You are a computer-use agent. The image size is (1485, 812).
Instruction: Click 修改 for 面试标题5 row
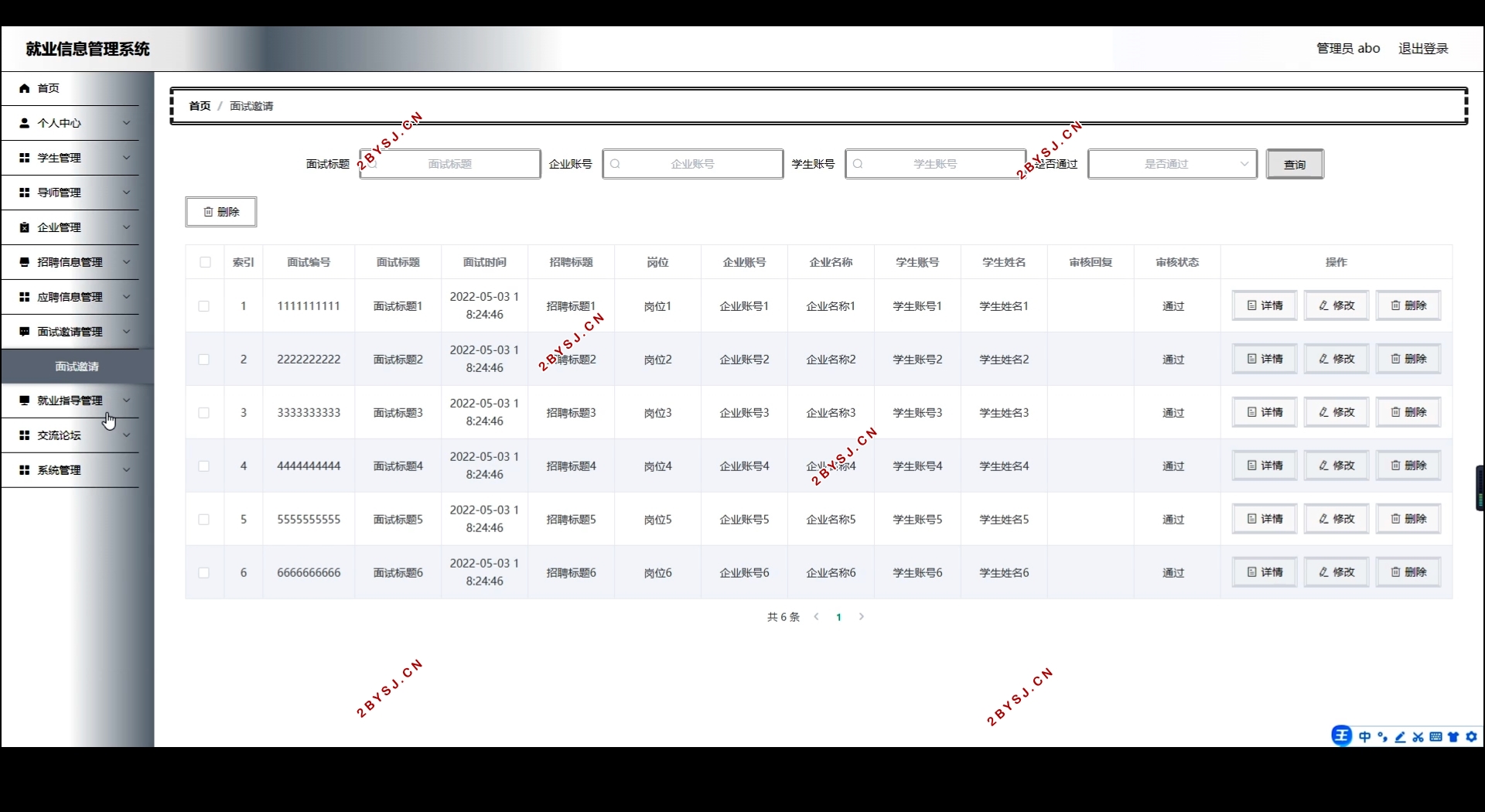click(1336, 520)
